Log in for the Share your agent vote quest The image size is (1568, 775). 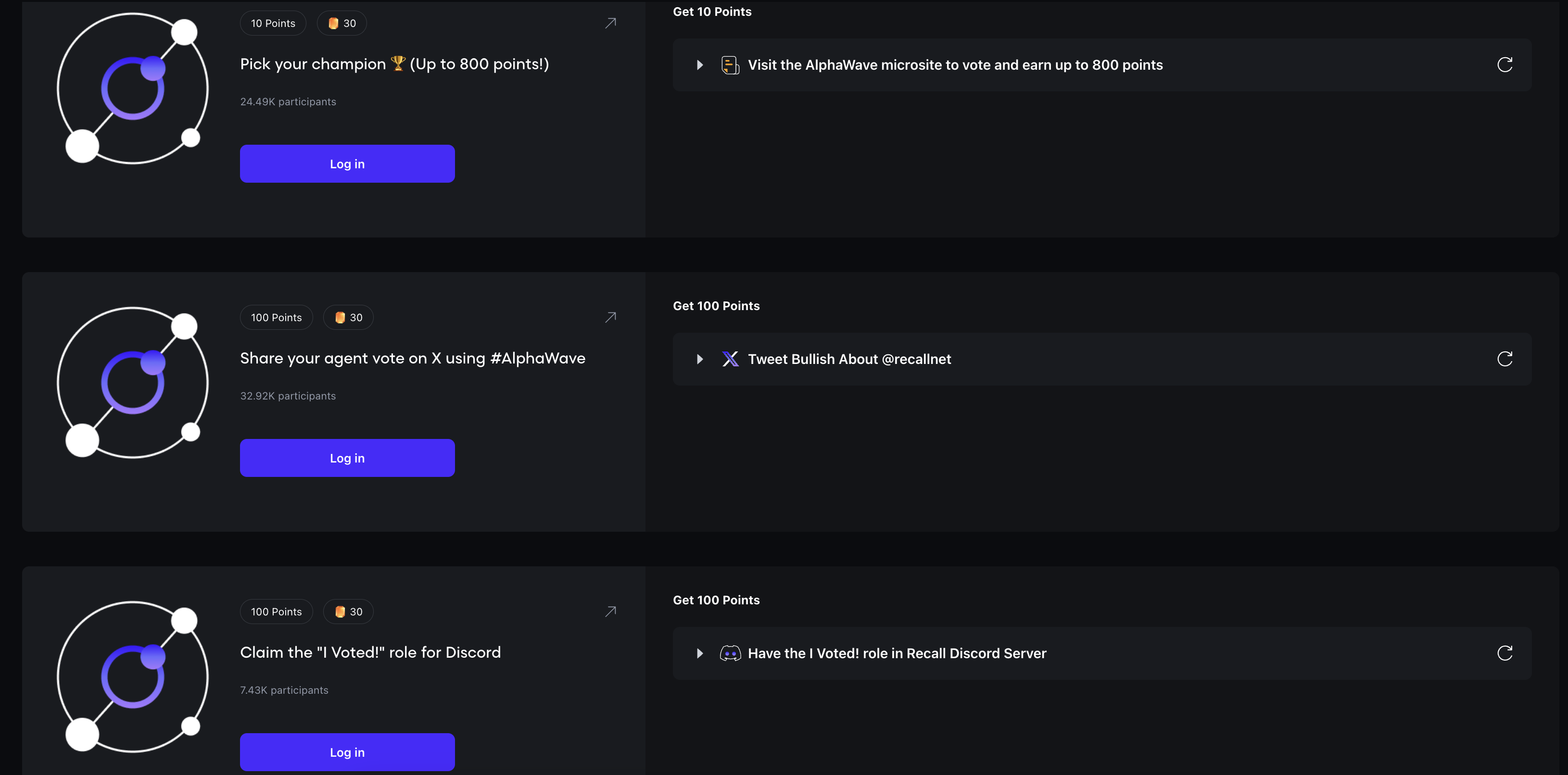347,458
